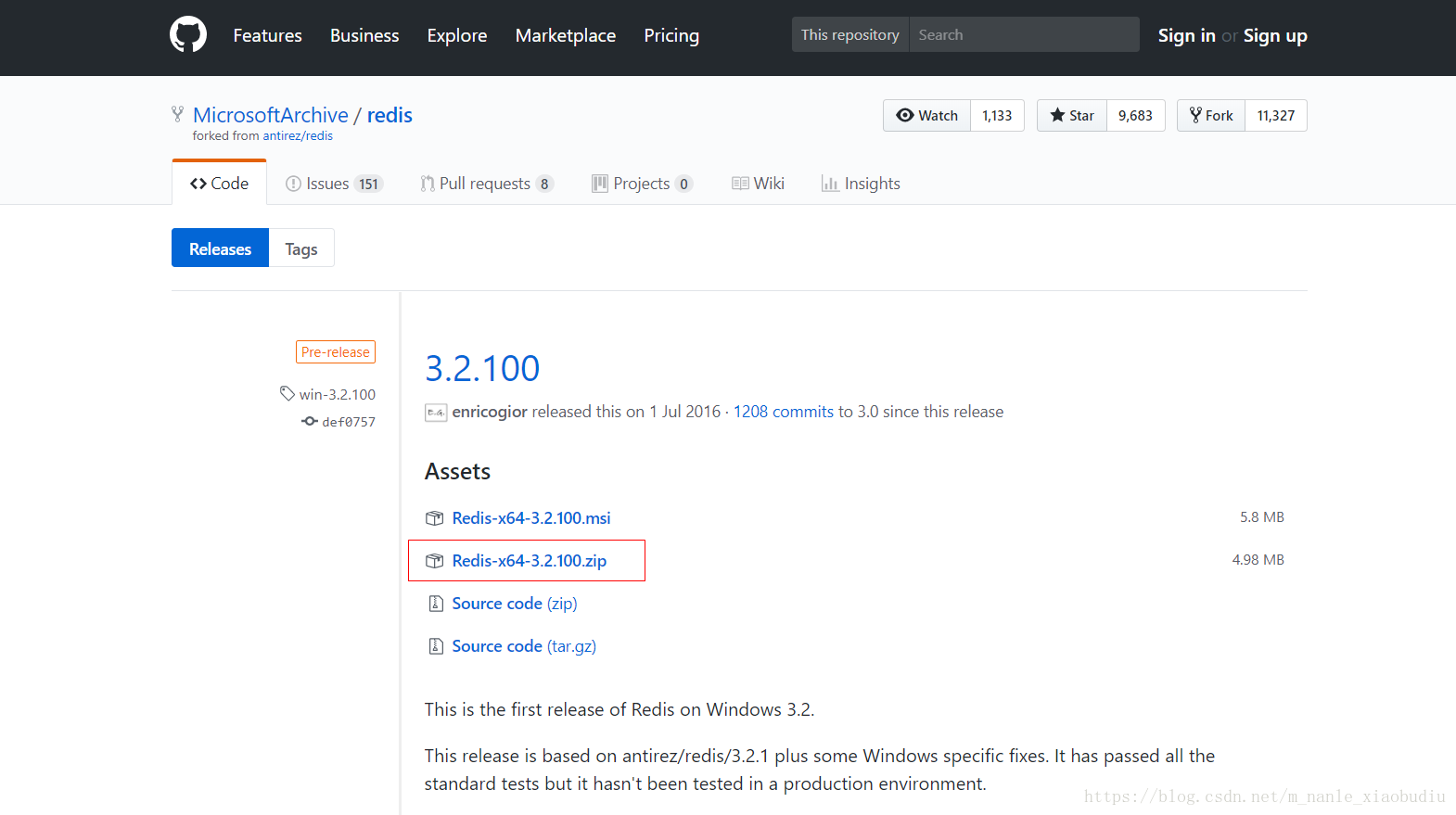This screenshot has height=815, width=1456.
Task: Open the Insights tab
Action: 861,184
